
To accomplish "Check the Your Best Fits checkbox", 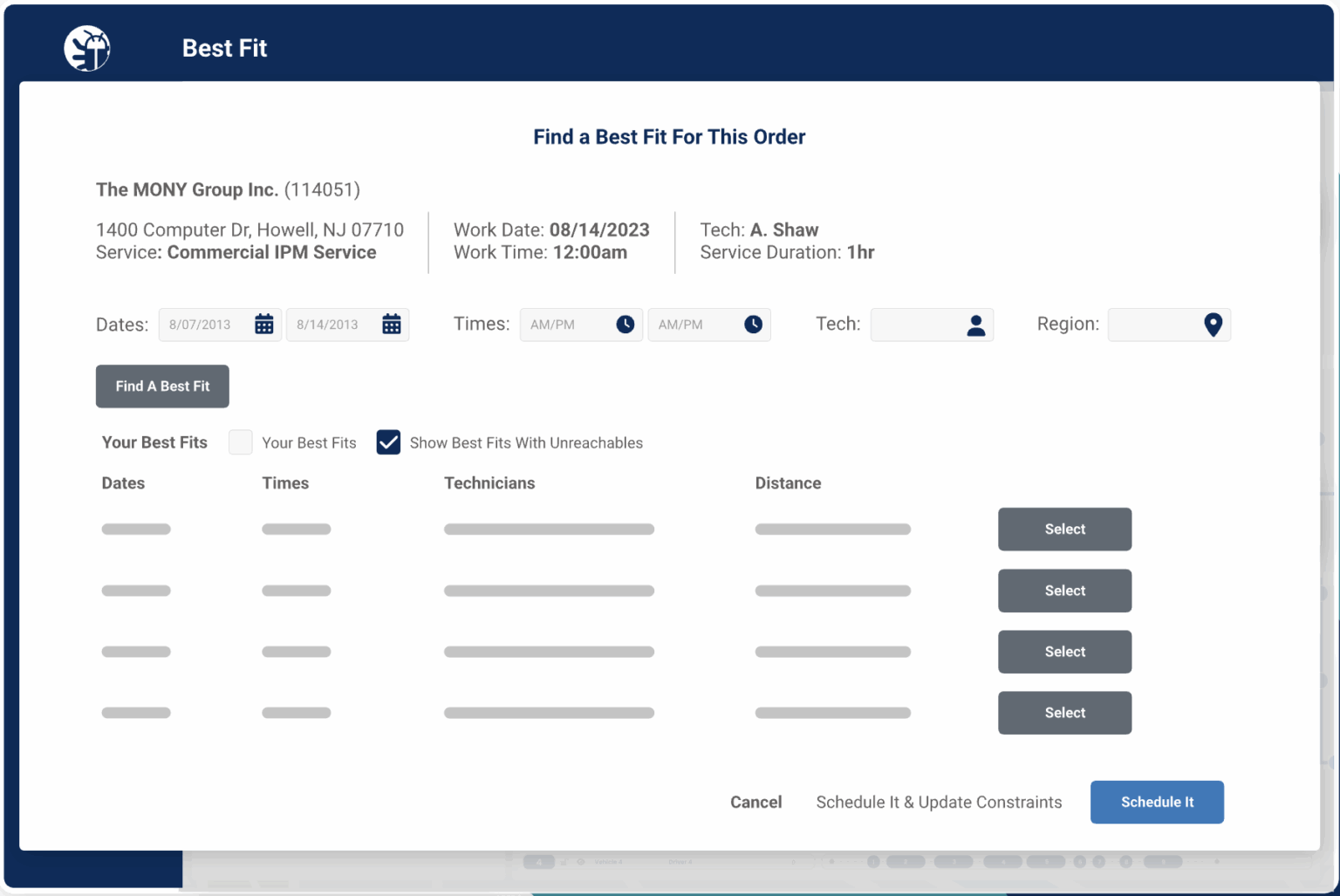I will (x=240, y=442).
